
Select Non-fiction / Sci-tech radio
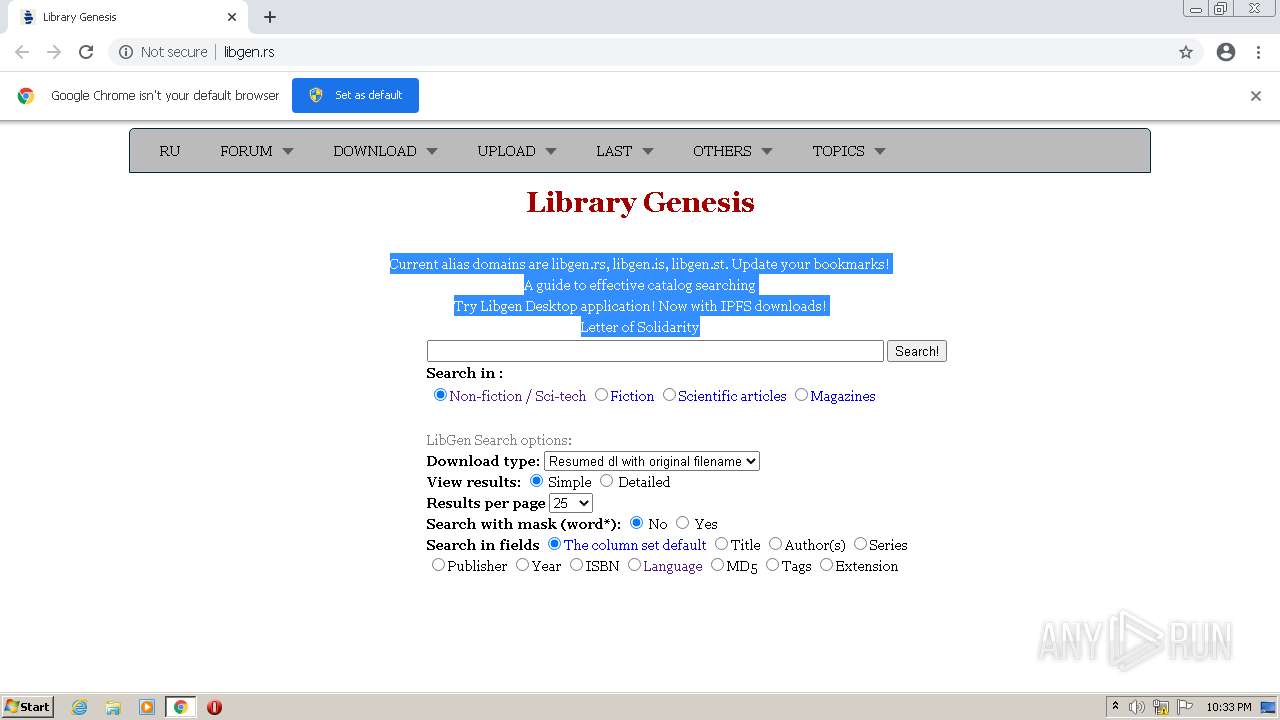click(440, 395)
